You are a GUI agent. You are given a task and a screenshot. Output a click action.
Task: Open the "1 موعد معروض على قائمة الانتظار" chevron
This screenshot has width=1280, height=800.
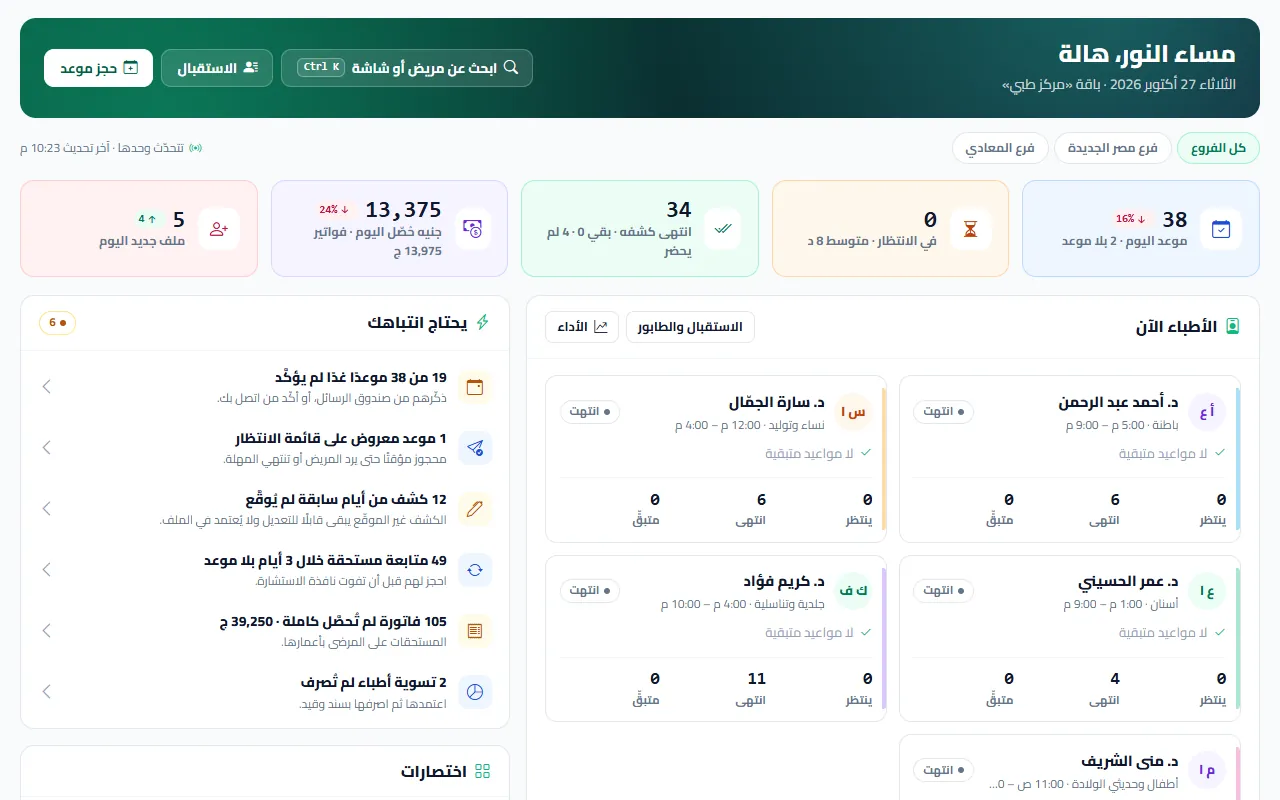pos(46,448)
